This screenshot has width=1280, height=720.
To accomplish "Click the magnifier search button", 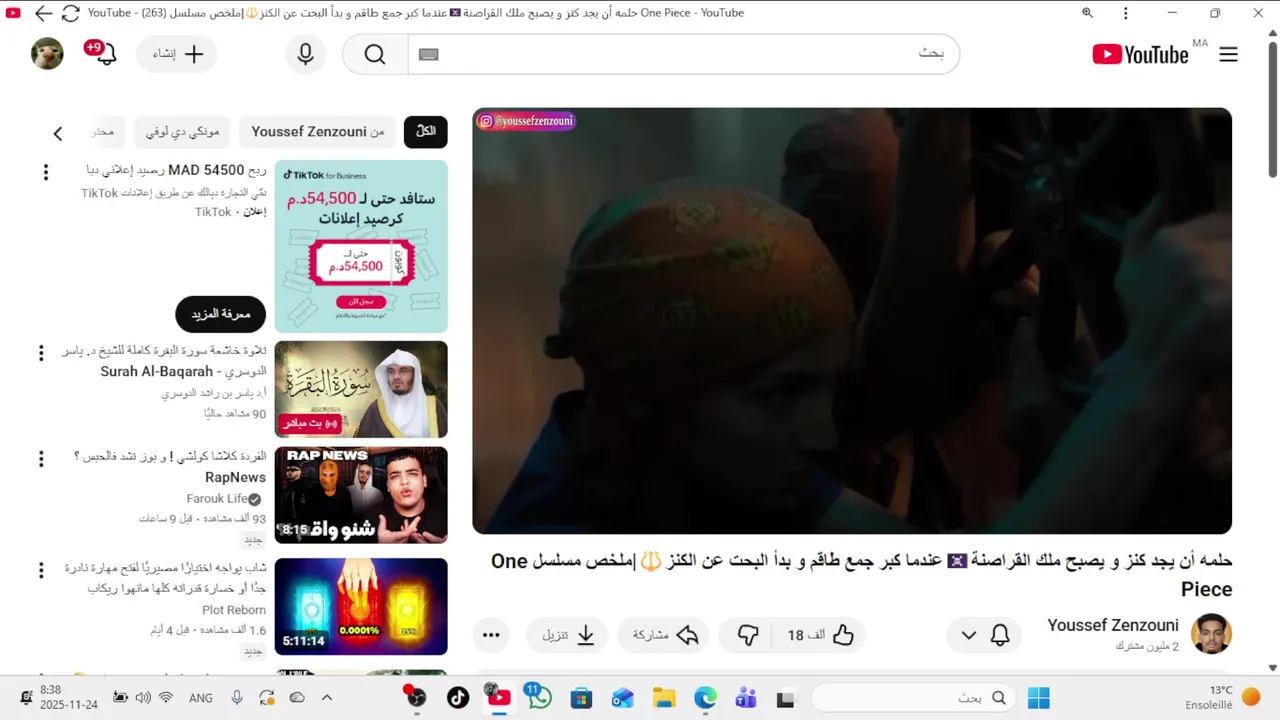I will tap(375, 54).
